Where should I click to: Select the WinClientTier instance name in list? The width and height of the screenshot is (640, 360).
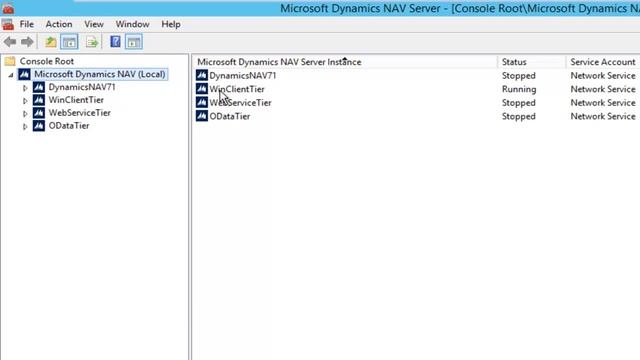click(237, 89)
